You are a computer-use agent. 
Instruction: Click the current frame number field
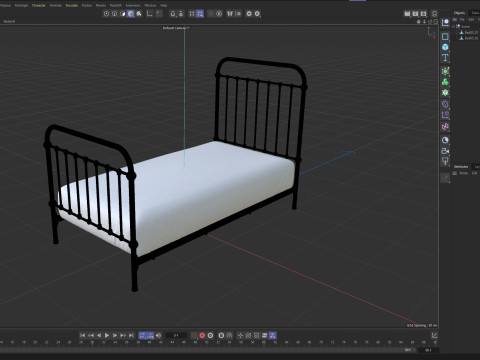176,335
